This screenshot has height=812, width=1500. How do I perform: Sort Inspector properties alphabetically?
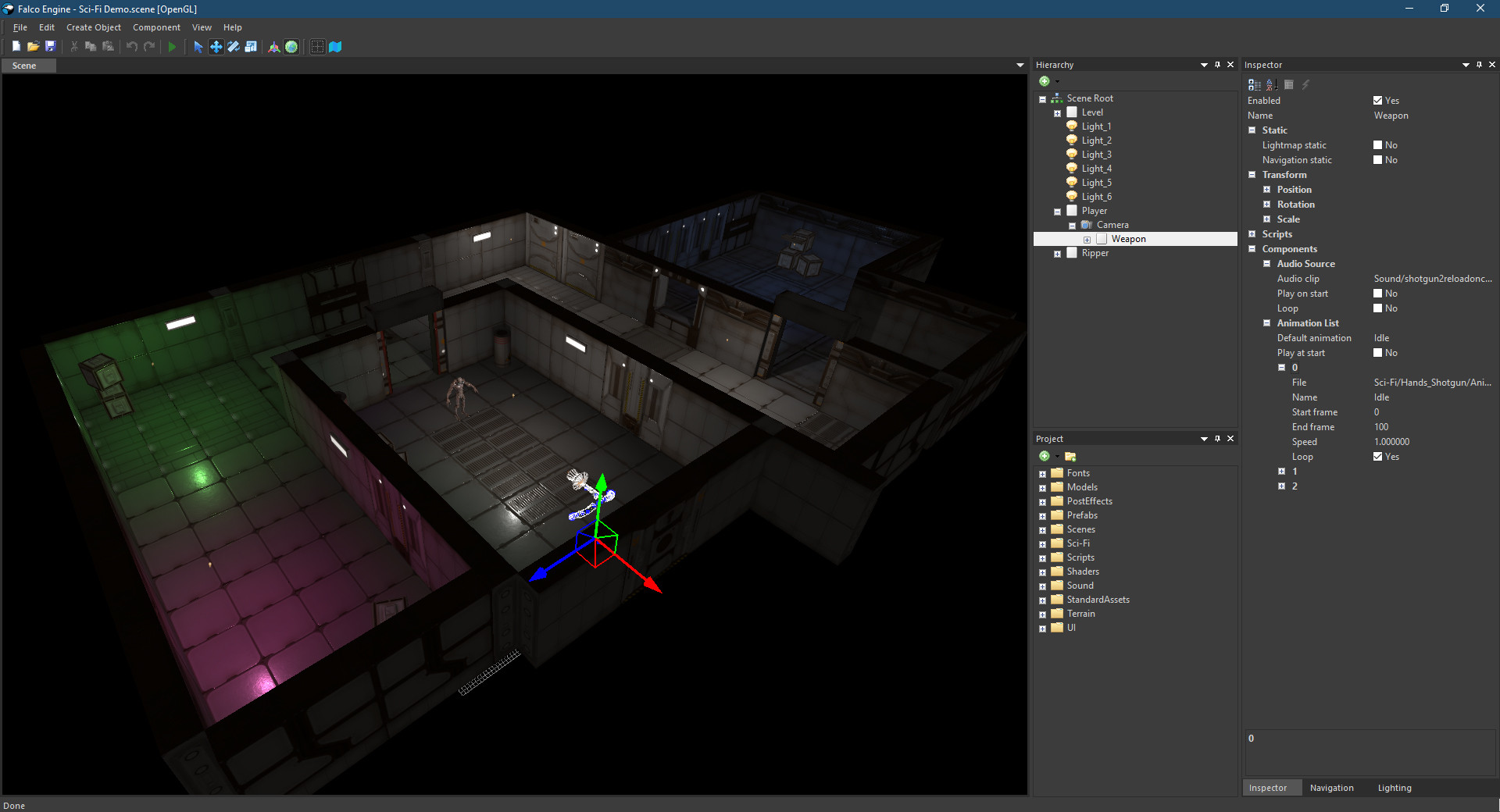[1271, 84]
